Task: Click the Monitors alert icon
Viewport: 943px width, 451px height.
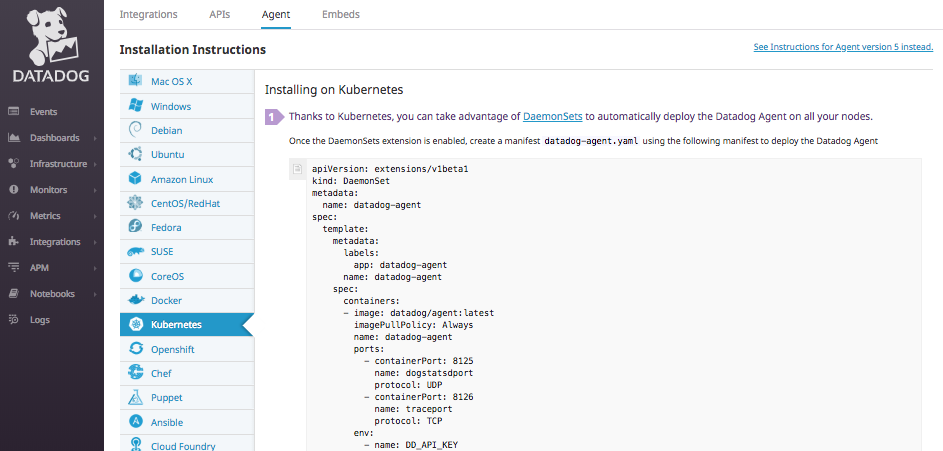Action: pos(13,189)
